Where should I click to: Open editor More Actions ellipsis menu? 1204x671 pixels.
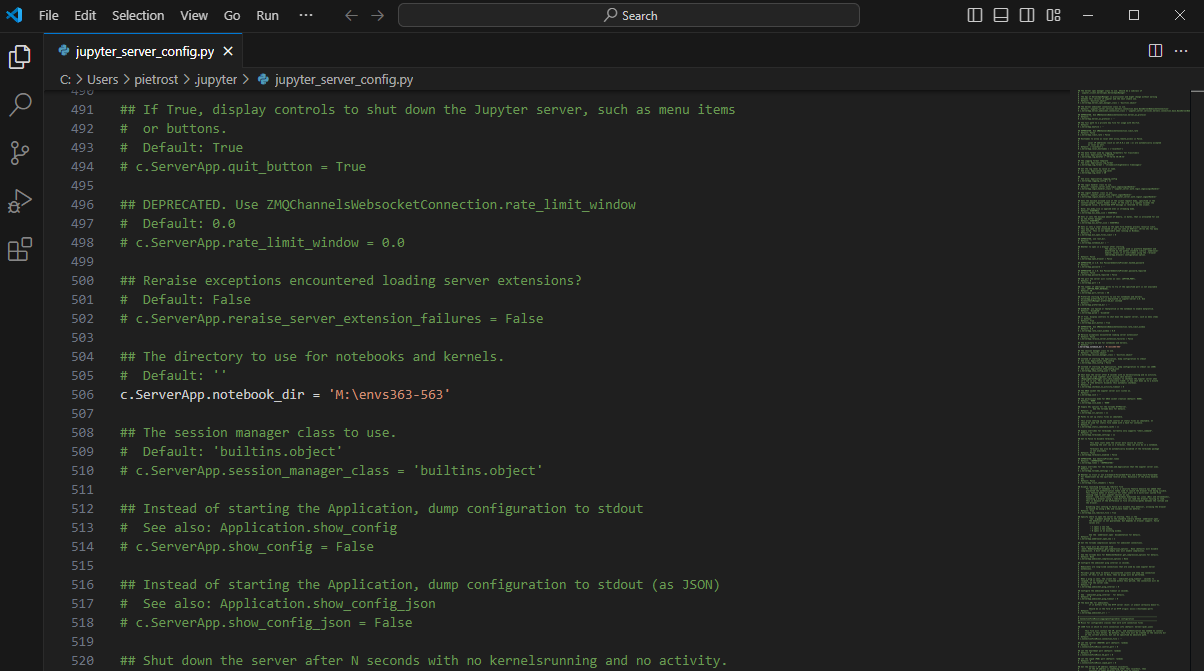1182,50
